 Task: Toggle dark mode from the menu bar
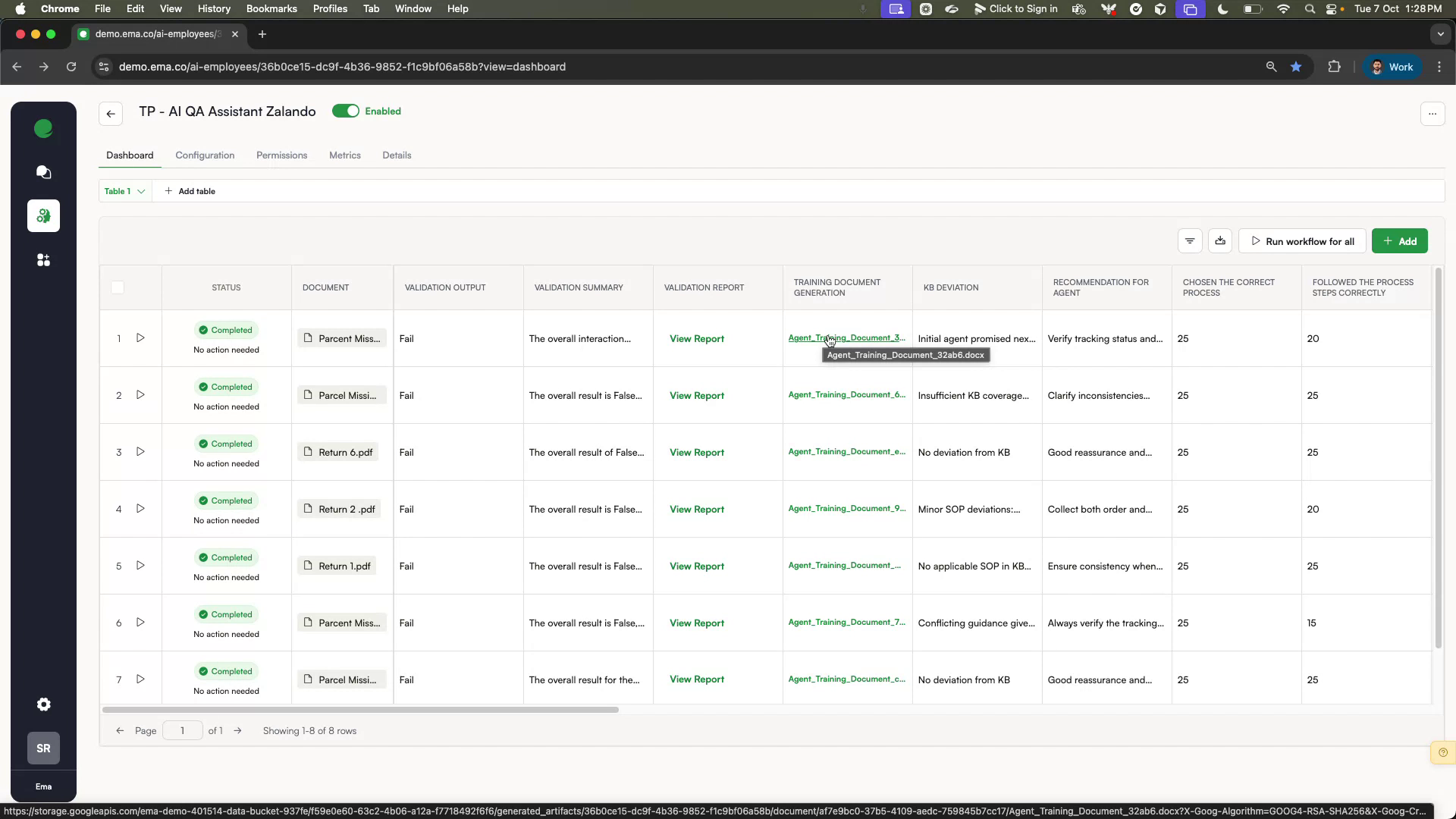tap(1222, 9)
